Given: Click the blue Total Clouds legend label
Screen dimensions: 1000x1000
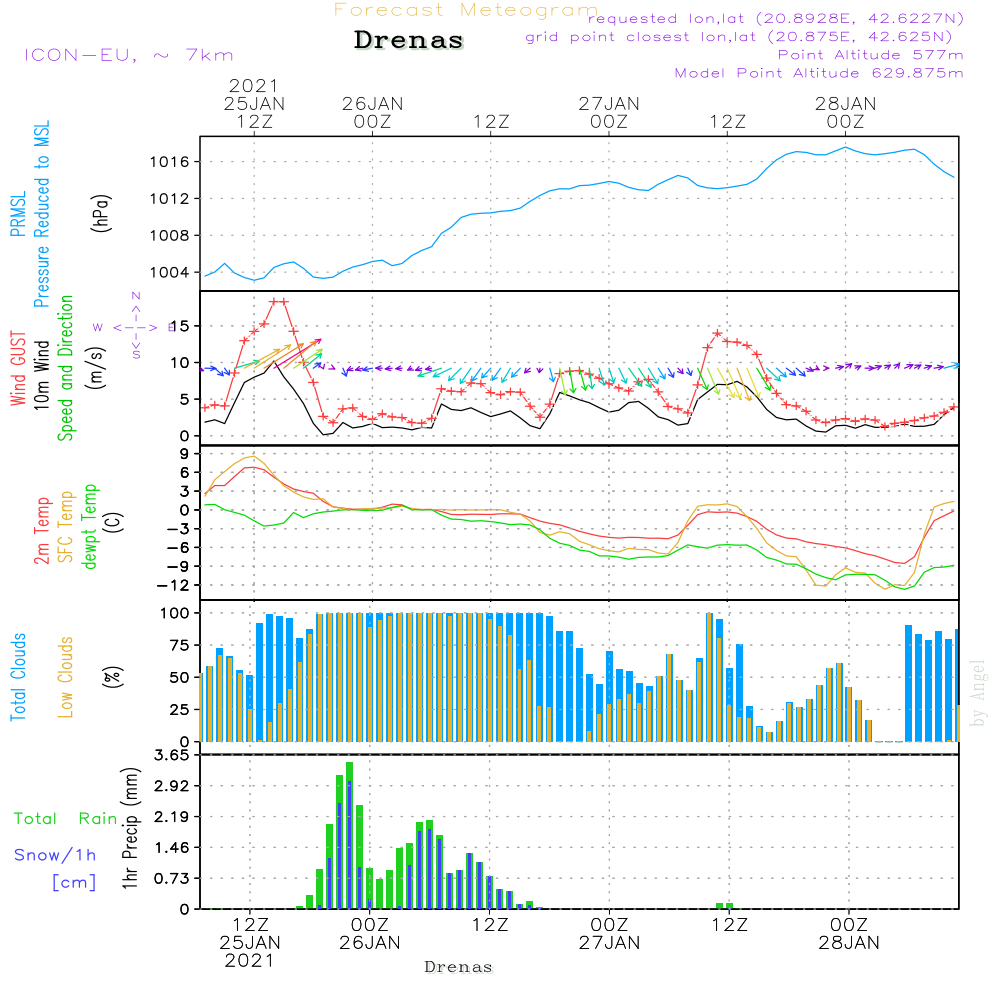Looking at the screenshot, I should tap(17, 677).
